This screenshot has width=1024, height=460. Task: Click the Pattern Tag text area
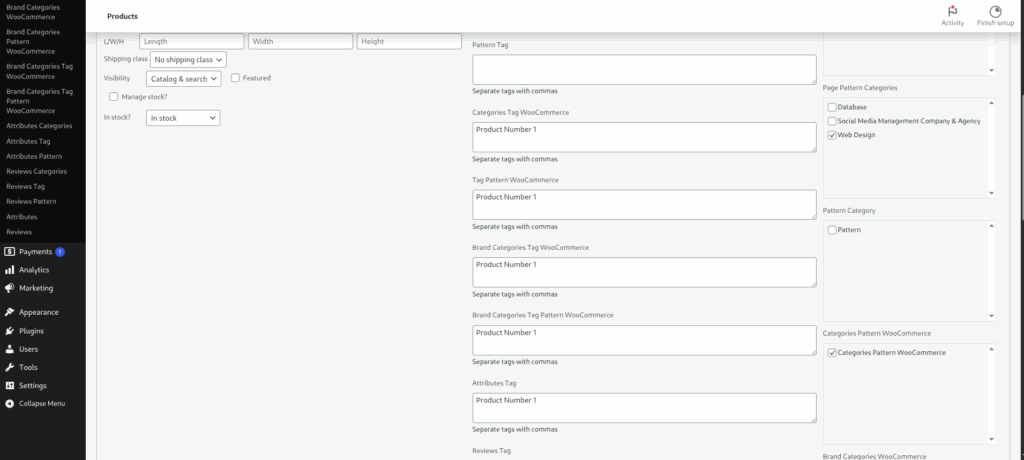644,69
